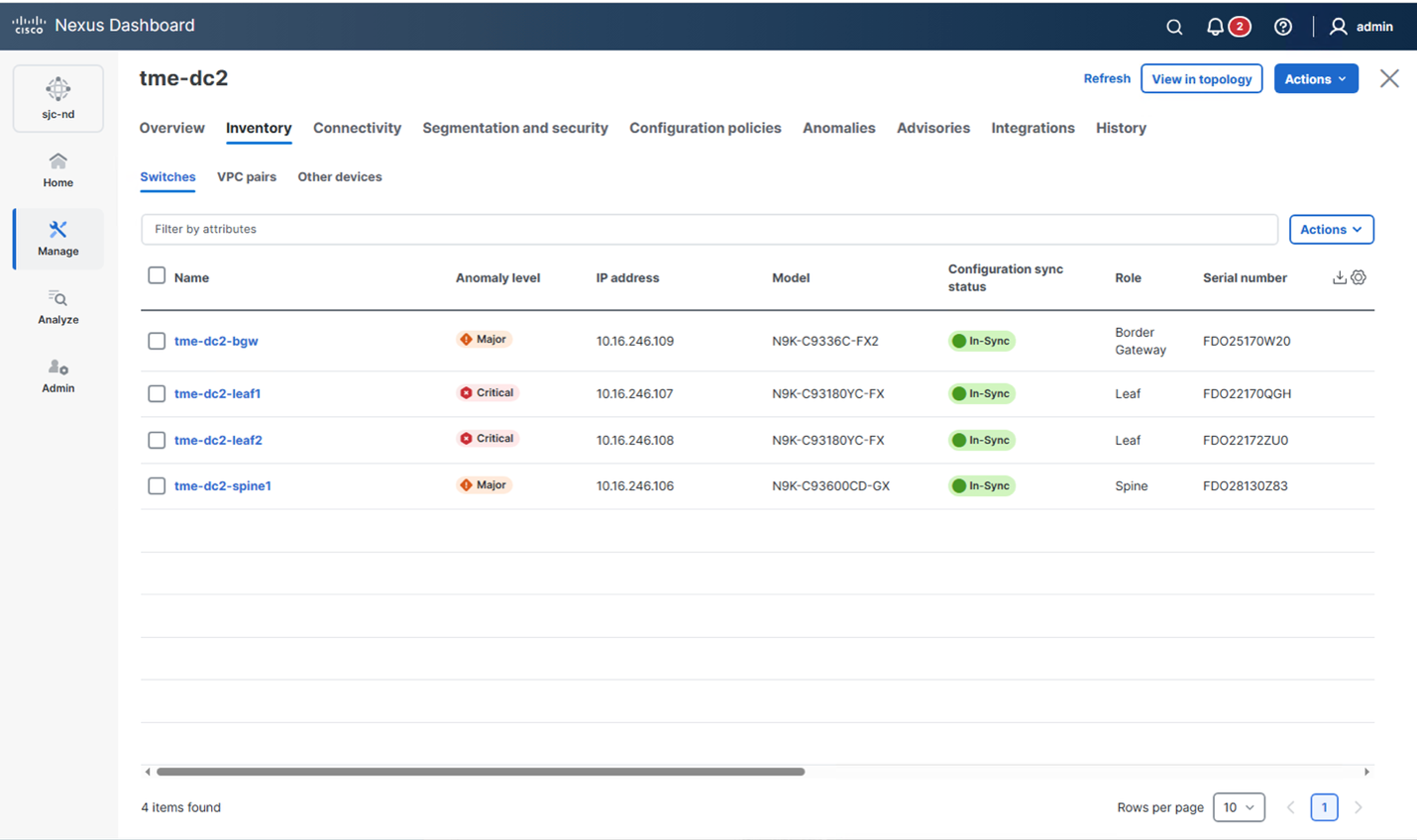1417x840 pixels.
Task: Select the Switches sub-tab
Action: [167, 177]
